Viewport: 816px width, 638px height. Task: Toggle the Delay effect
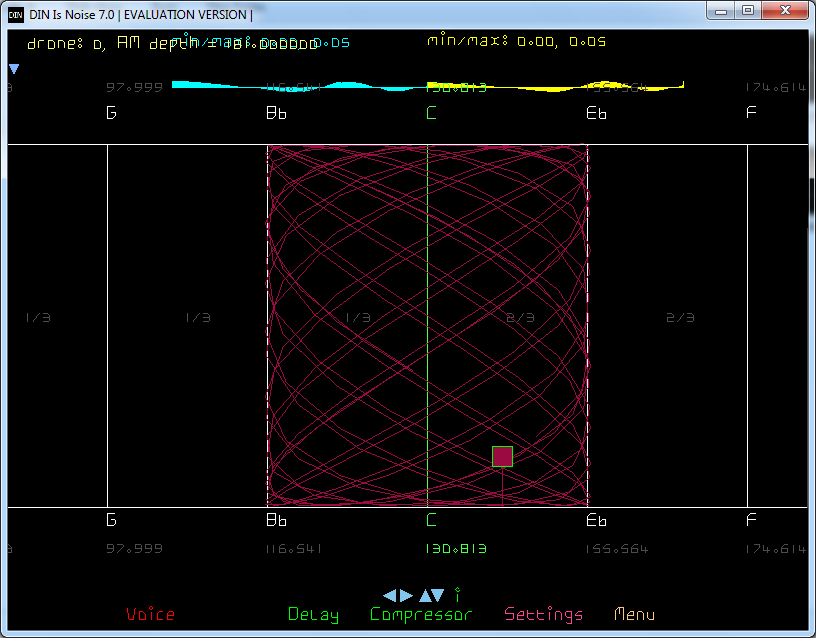[313, 615]
